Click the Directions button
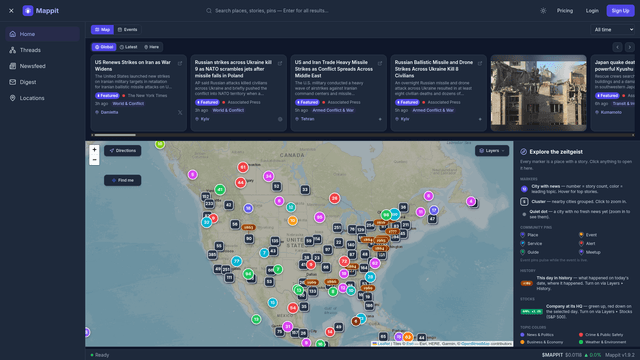The width and height of the screenshot is (640, 360). [x=122, y=151]
